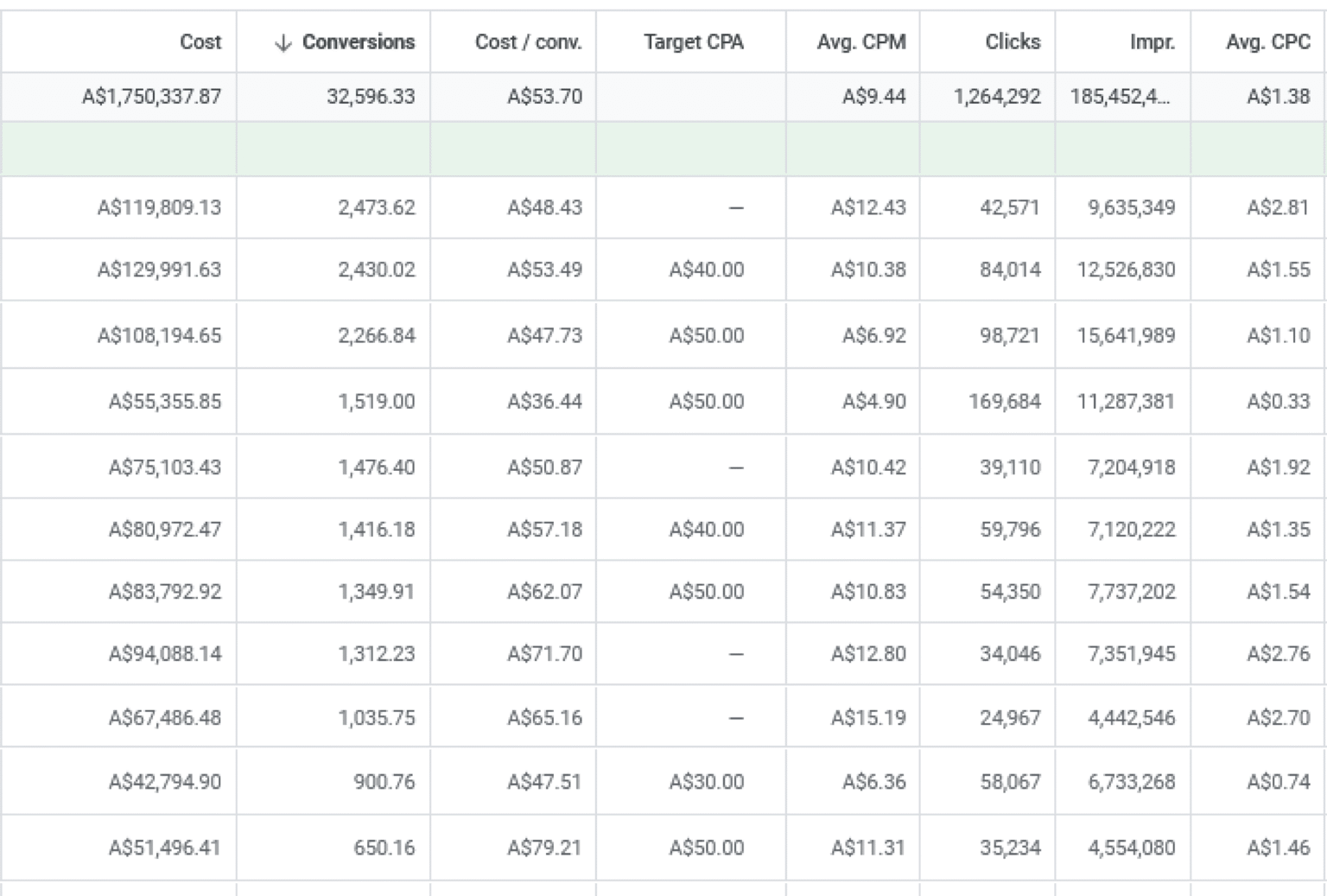Click cost cell A$83,792.92
Viewport: 1327px width, 896px height.
(164, 592)
